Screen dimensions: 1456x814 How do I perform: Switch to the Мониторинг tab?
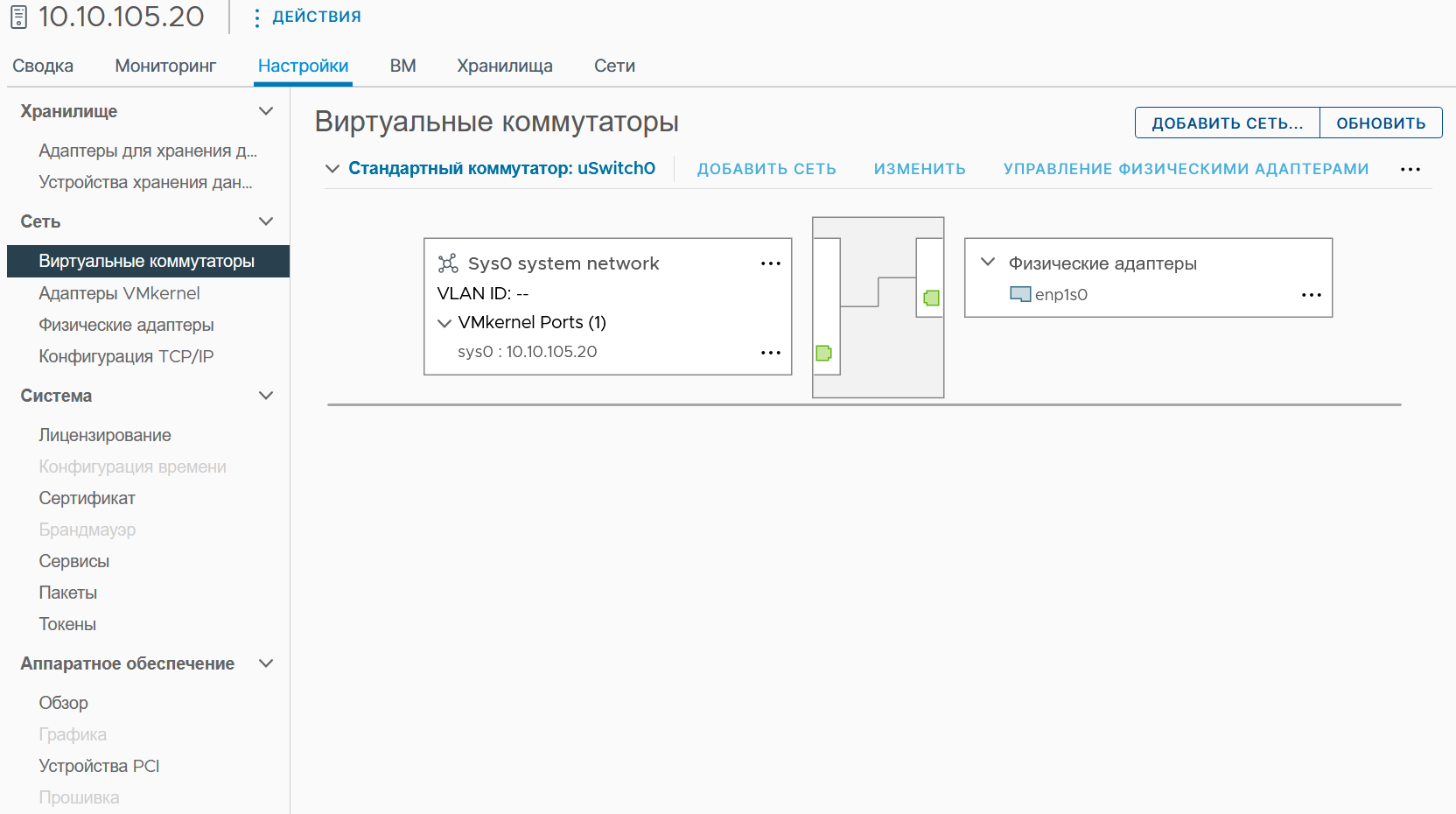pos(165,66)
